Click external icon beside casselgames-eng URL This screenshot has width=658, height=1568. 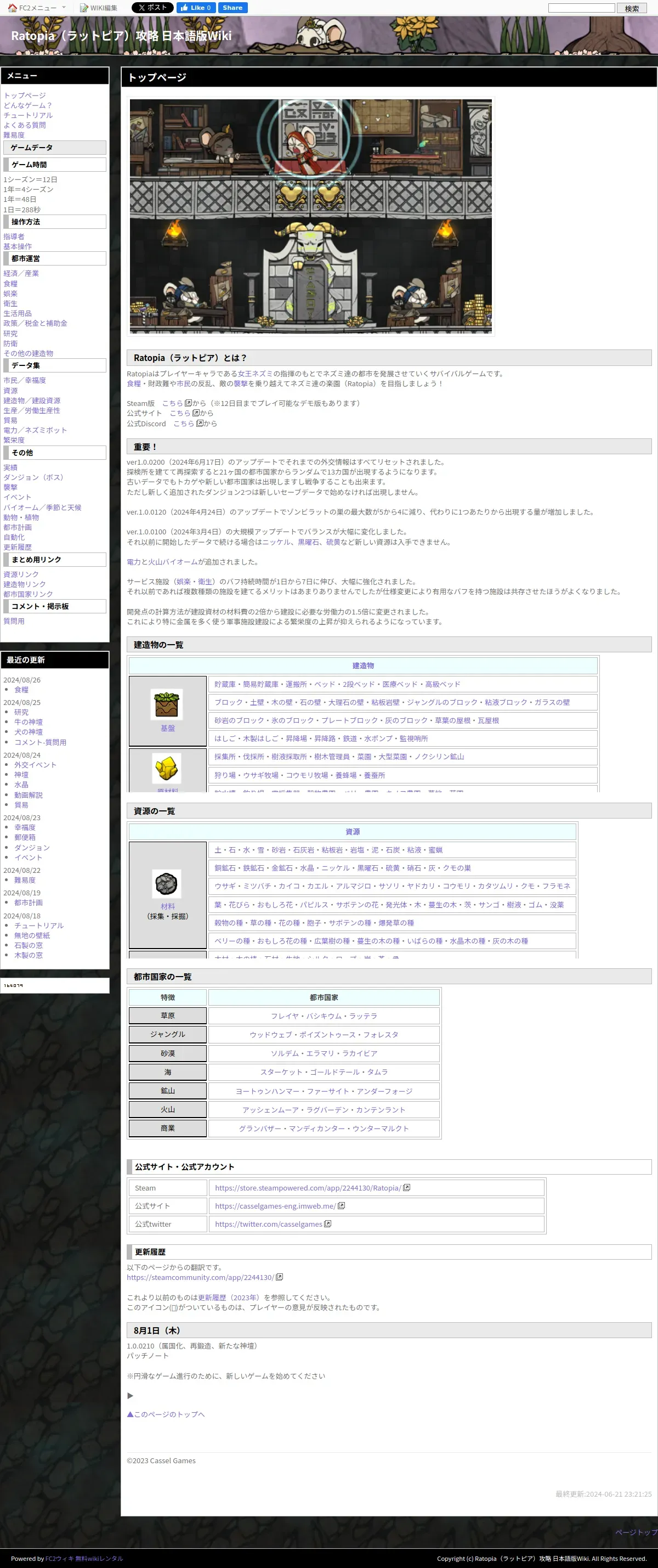341,1205
